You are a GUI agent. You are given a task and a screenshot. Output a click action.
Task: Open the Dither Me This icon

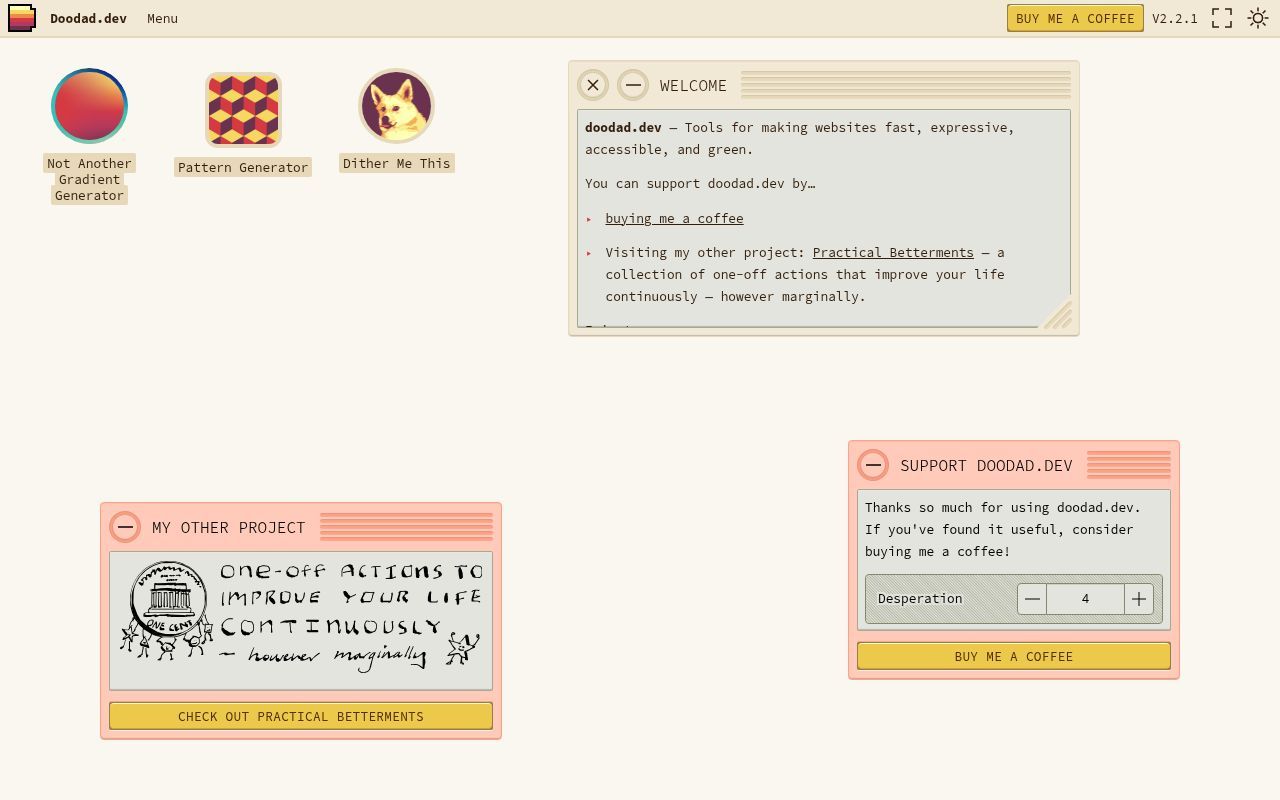pyautogui.click(x=396, y=106)
